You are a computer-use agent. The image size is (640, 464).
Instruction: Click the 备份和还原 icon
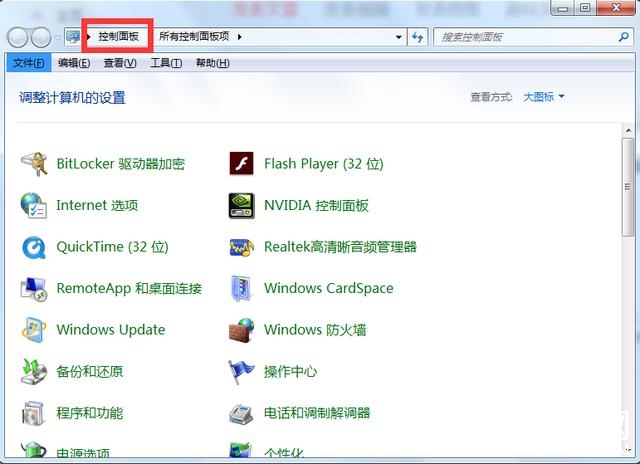(34, 372)
